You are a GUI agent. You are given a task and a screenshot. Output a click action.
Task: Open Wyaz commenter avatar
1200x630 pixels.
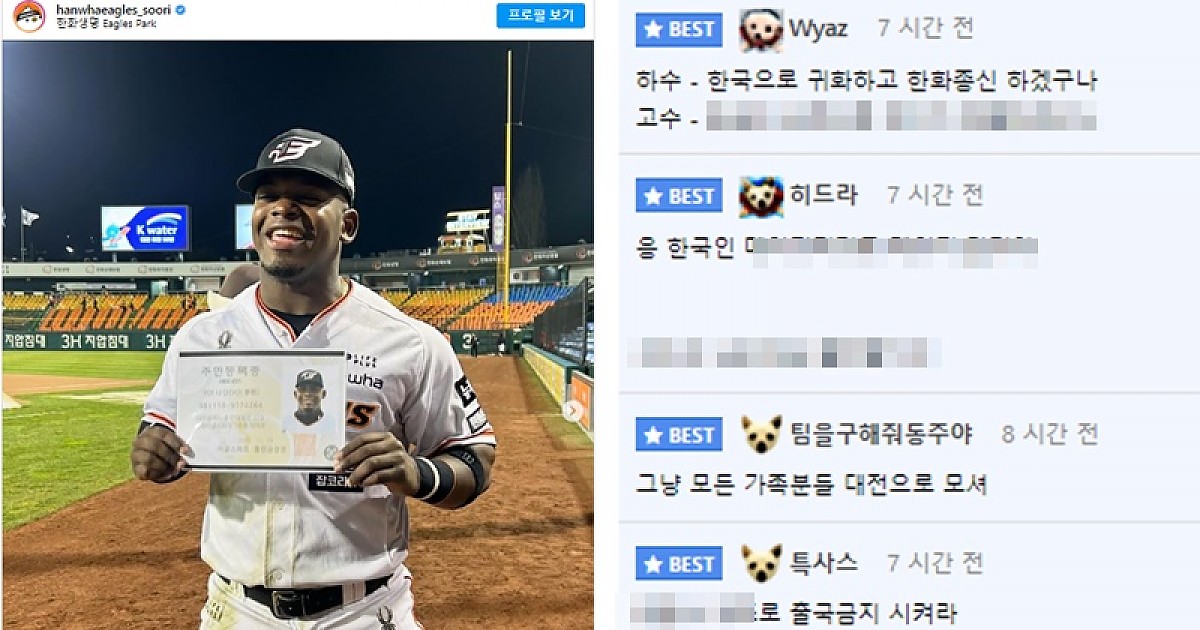pos(761,30)
